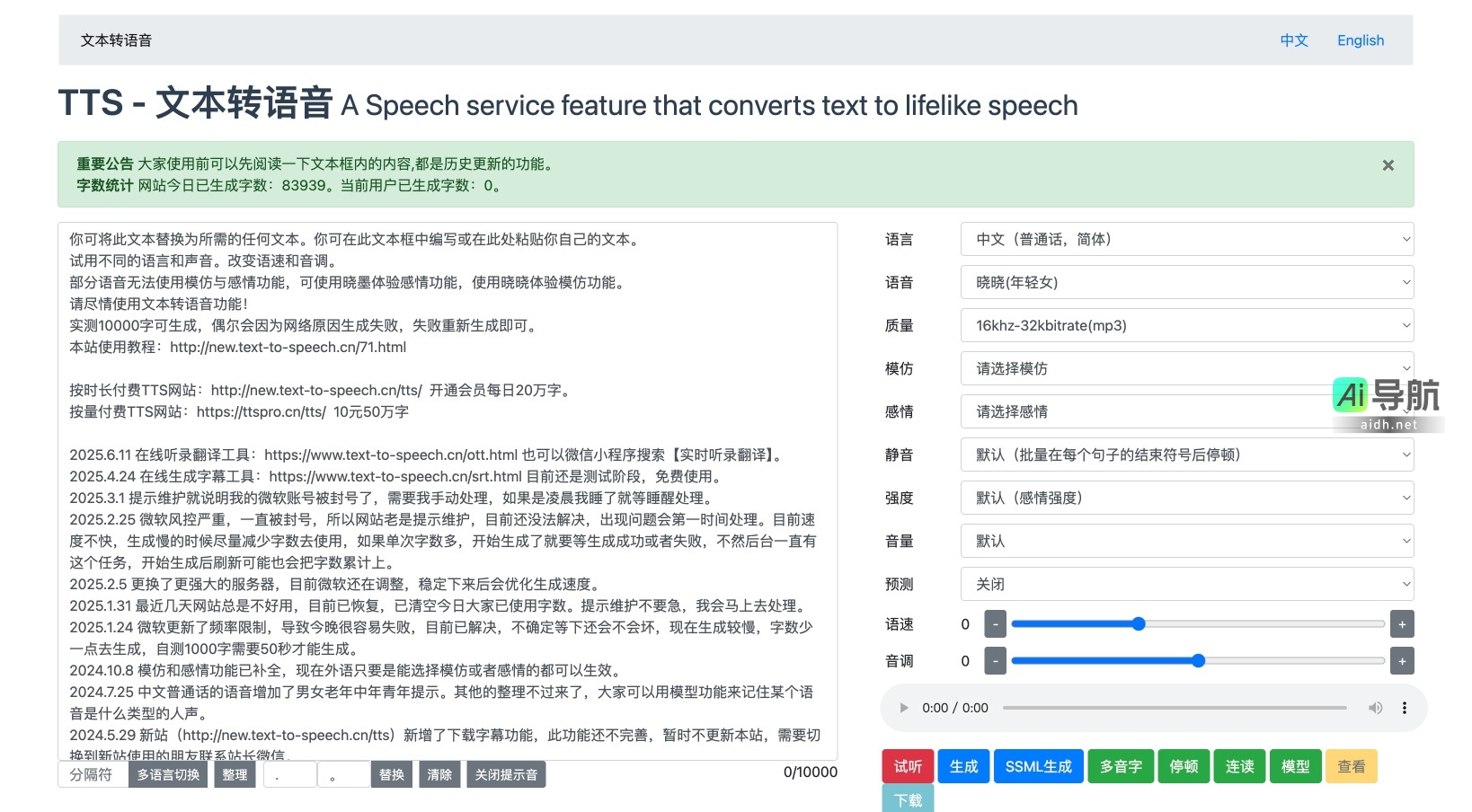The height and width of the screenshot is (812, 1472).
Task: Click the plus button to increase 音调
Action: click(1401, 660)
